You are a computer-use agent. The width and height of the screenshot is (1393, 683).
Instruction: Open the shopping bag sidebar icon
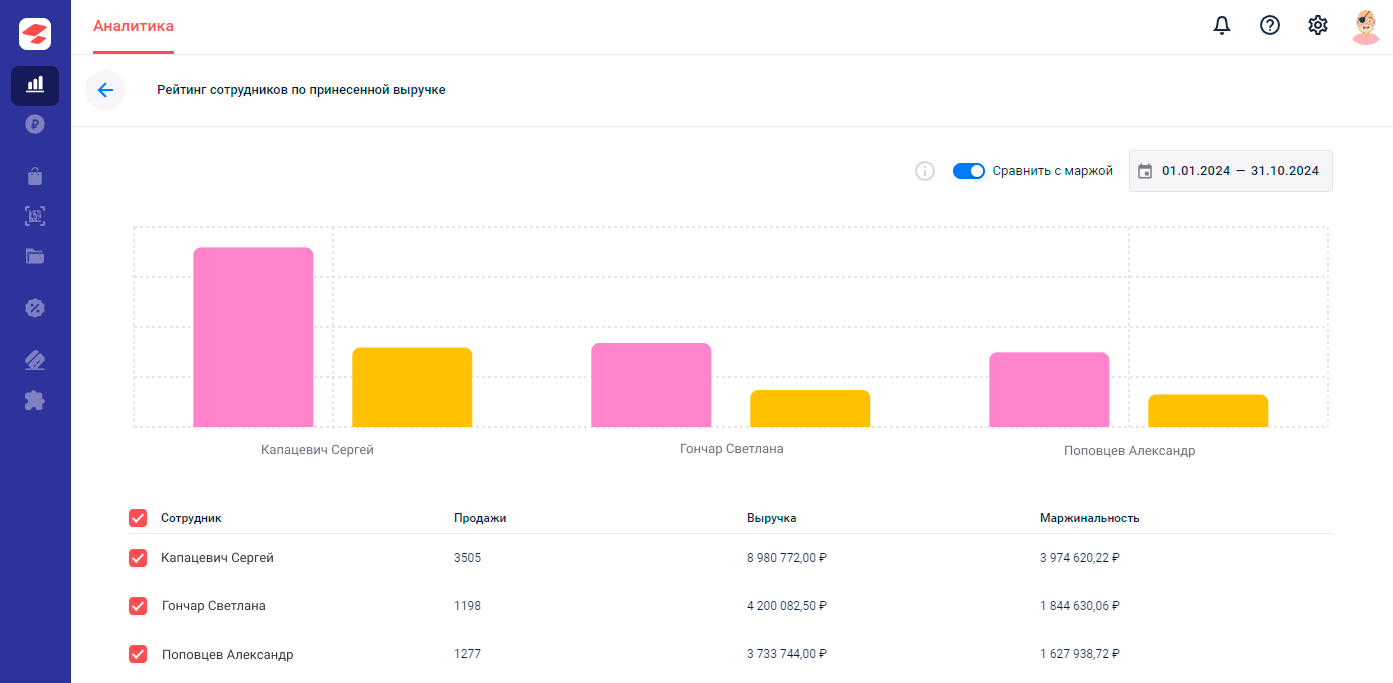click(35, 176)
